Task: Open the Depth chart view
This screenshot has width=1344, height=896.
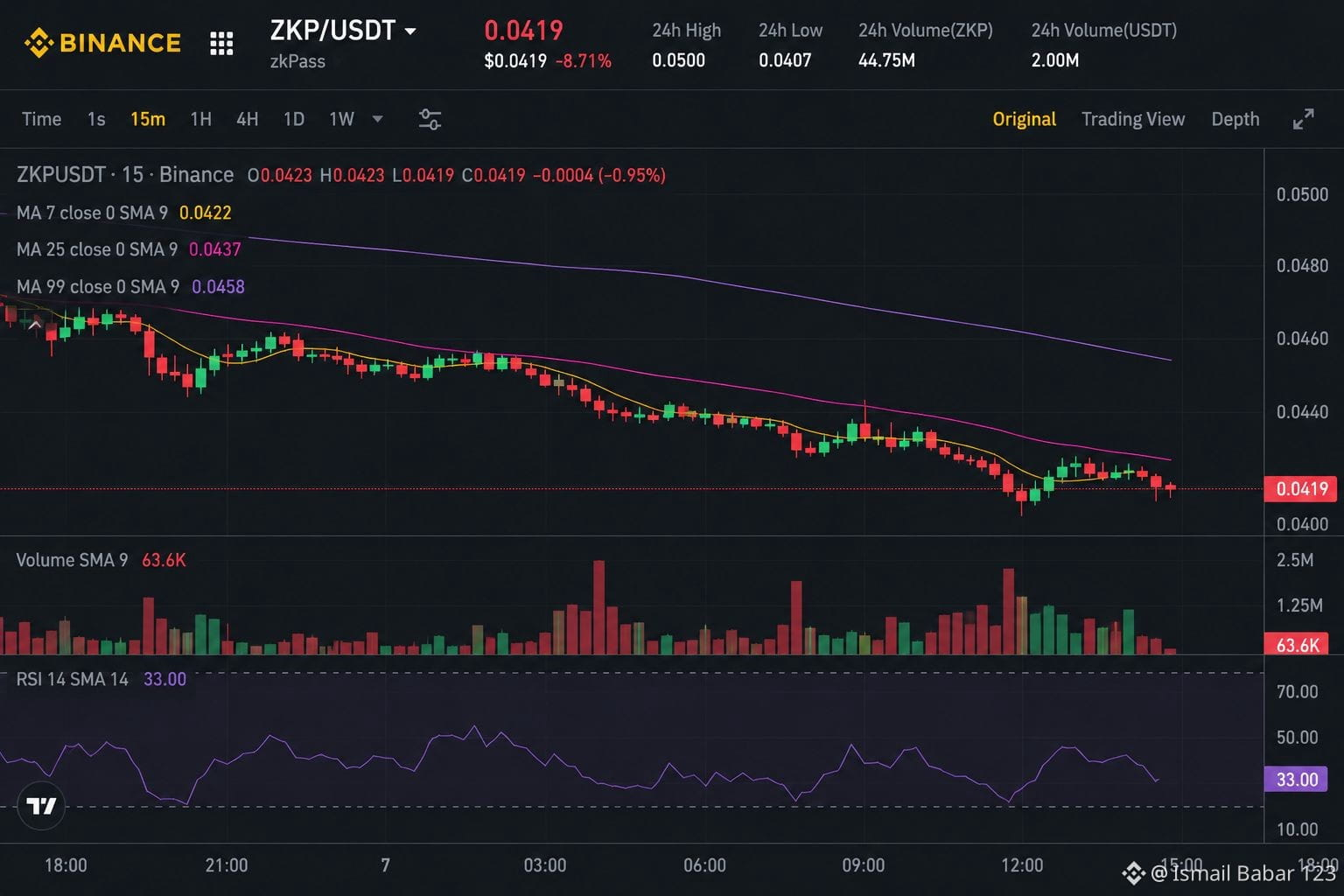Action: coord(1235,119)
